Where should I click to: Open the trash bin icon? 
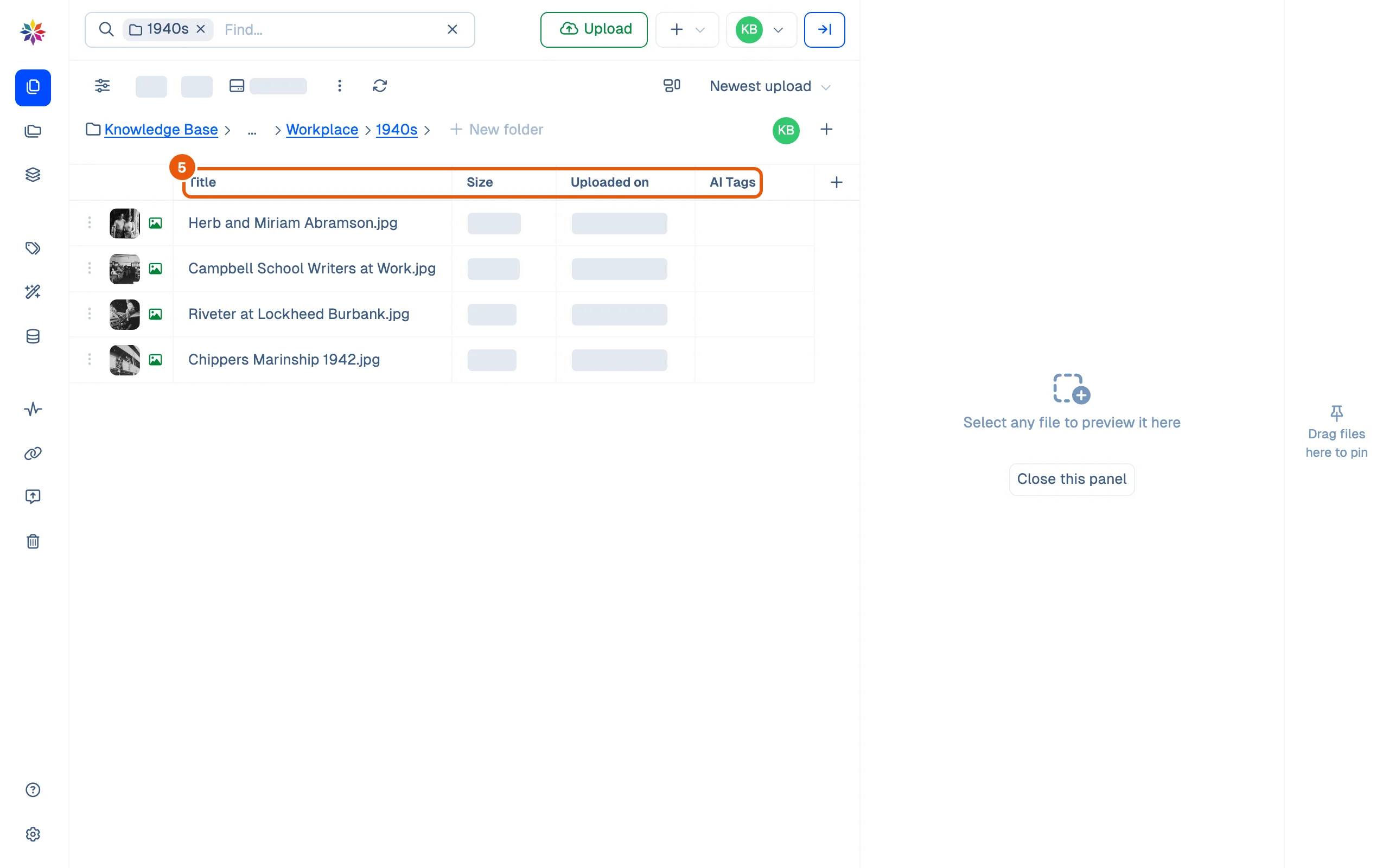pos(33,541)
